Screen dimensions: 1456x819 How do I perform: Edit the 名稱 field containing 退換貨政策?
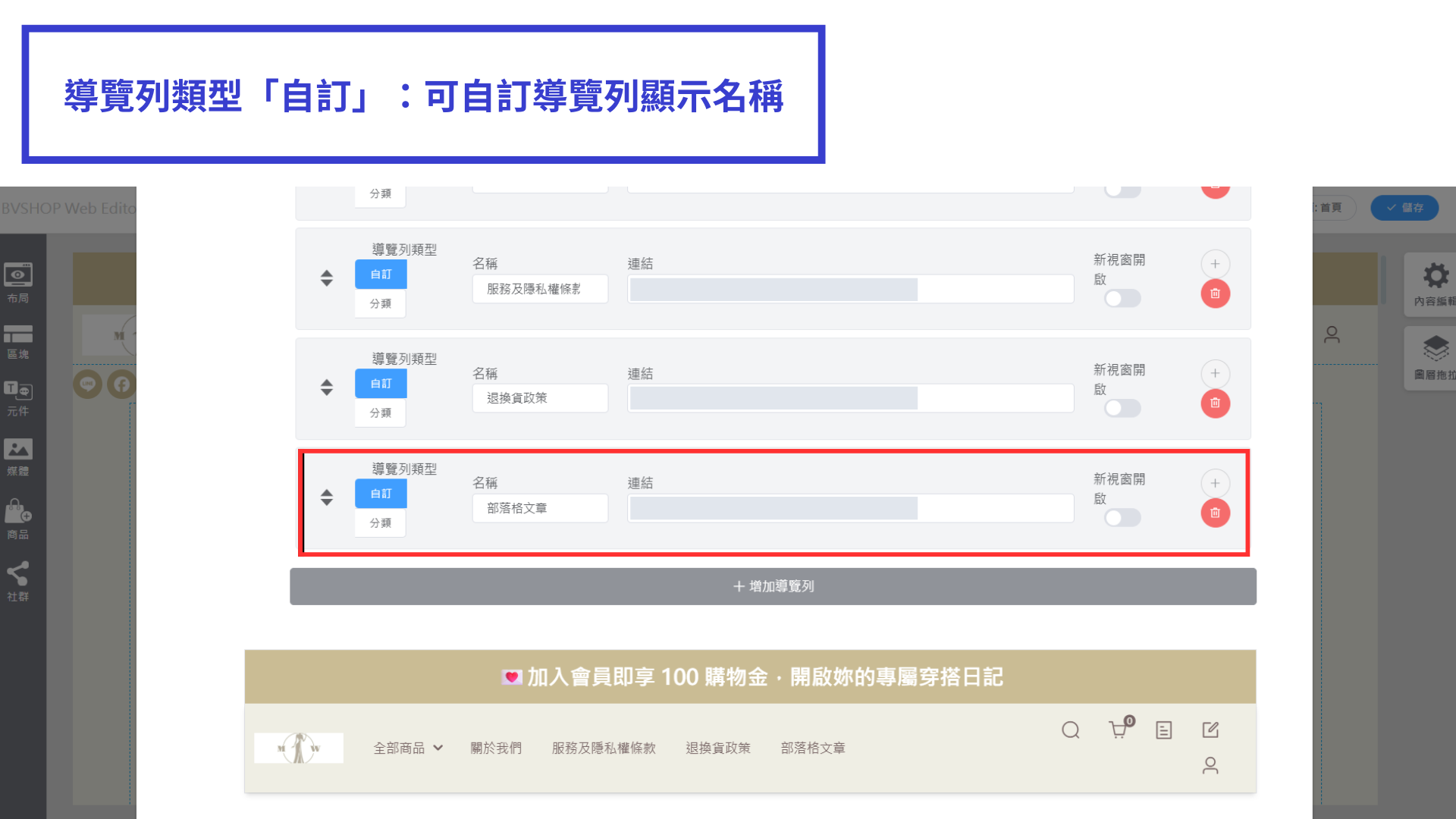coord(540,398)
